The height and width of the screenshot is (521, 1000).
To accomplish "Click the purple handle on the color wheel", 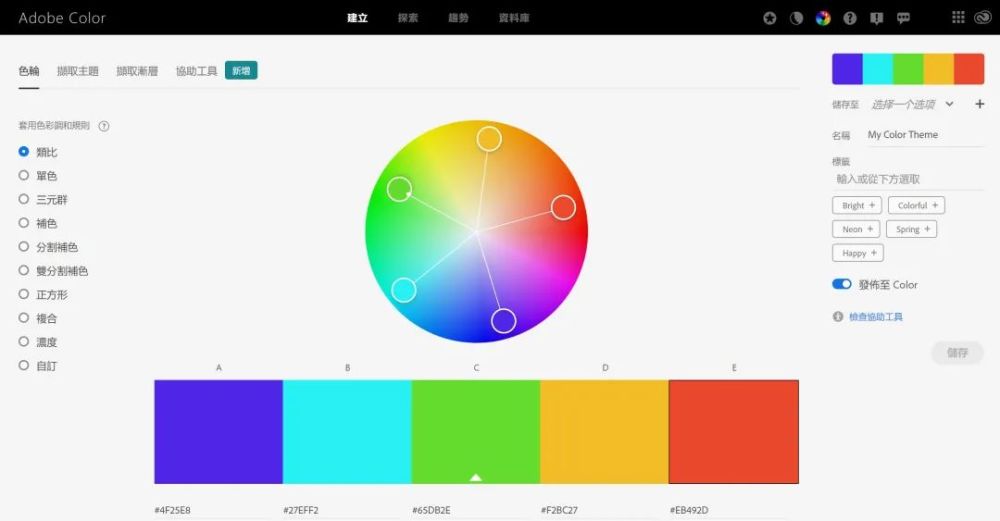I will pyautogui.click(x=504, y=321).
